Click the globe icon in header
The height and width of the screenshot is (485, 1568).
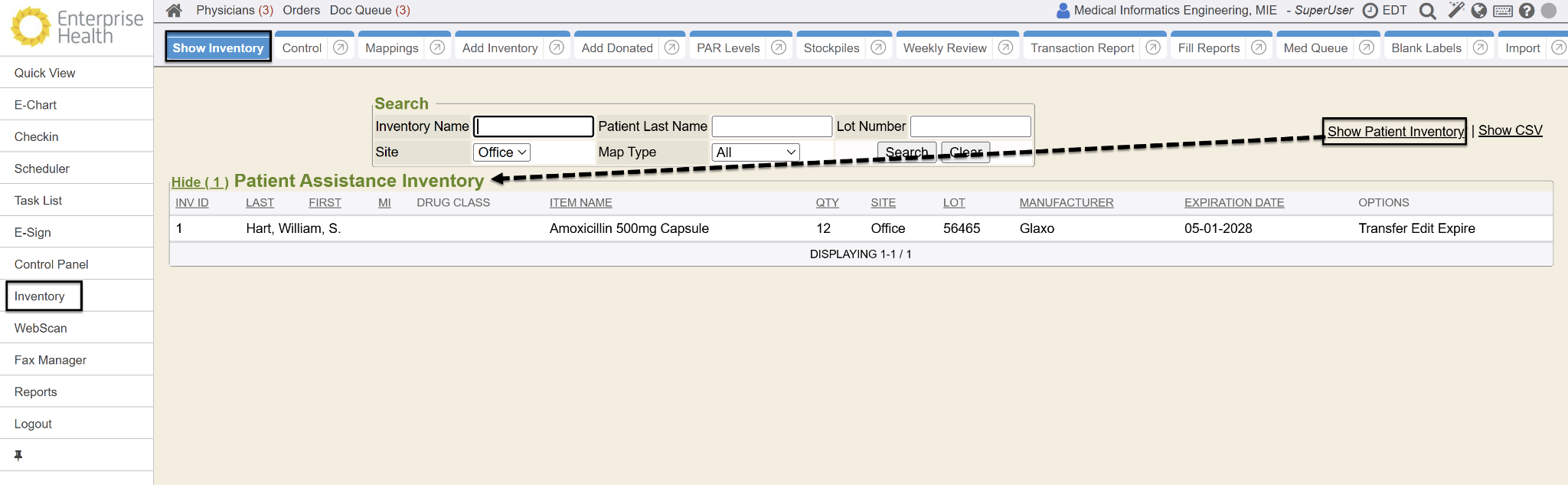tap(1479, 11)
